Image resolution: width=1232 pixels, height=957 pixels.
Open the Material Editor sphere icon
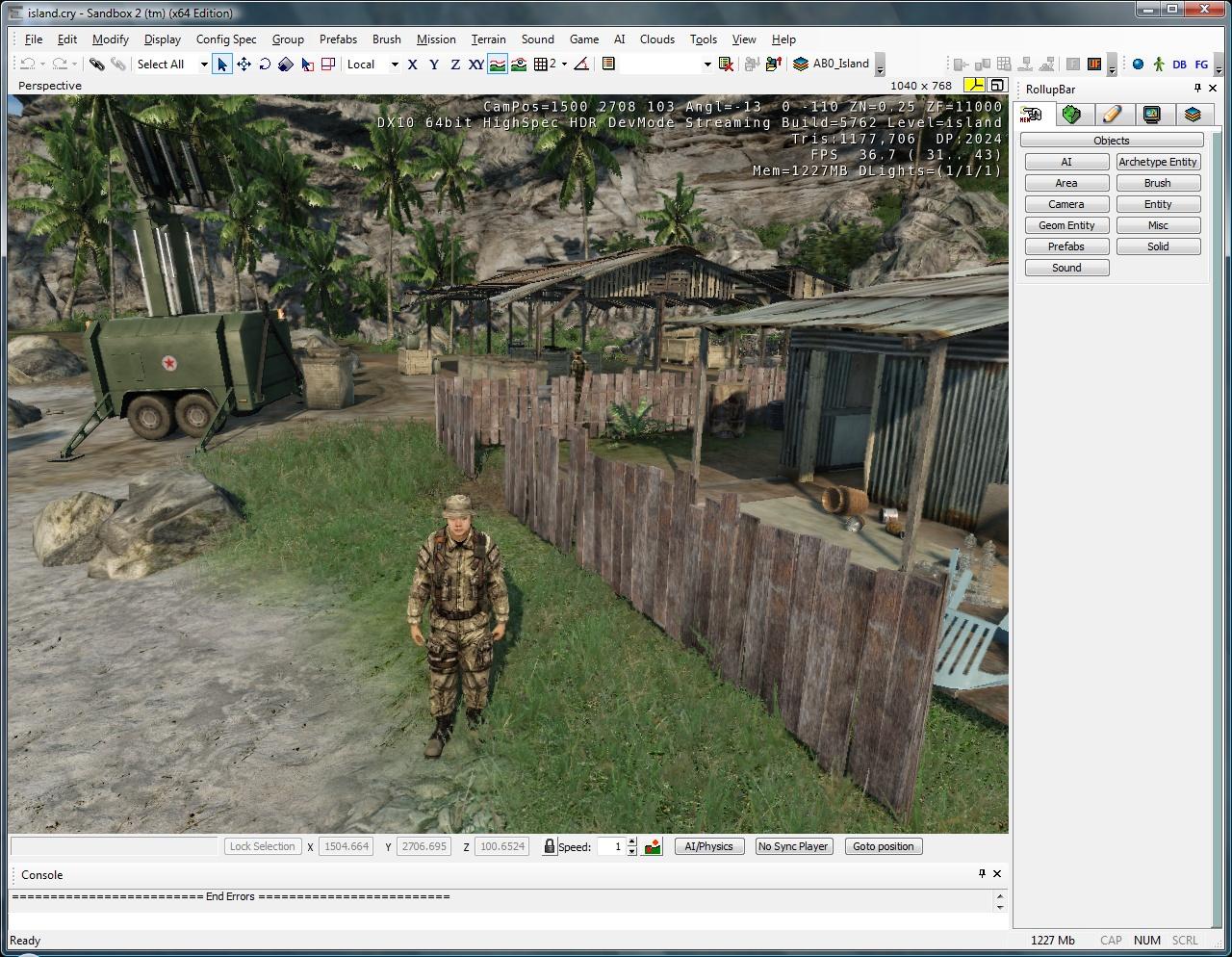coord(1138,65)
